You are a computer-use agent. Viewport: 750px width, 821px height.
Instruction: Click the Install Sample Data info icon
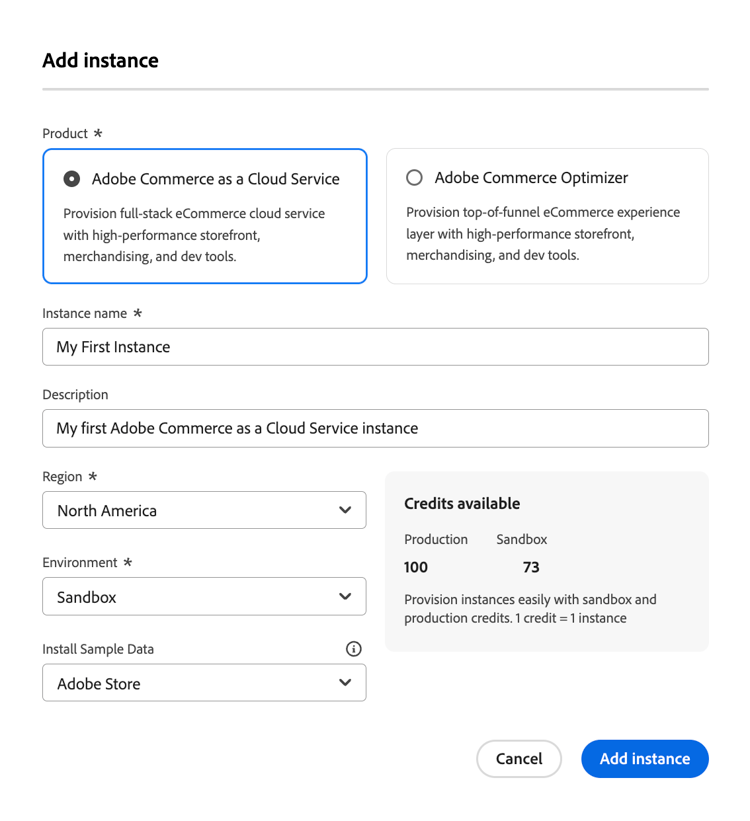[354, 649]
